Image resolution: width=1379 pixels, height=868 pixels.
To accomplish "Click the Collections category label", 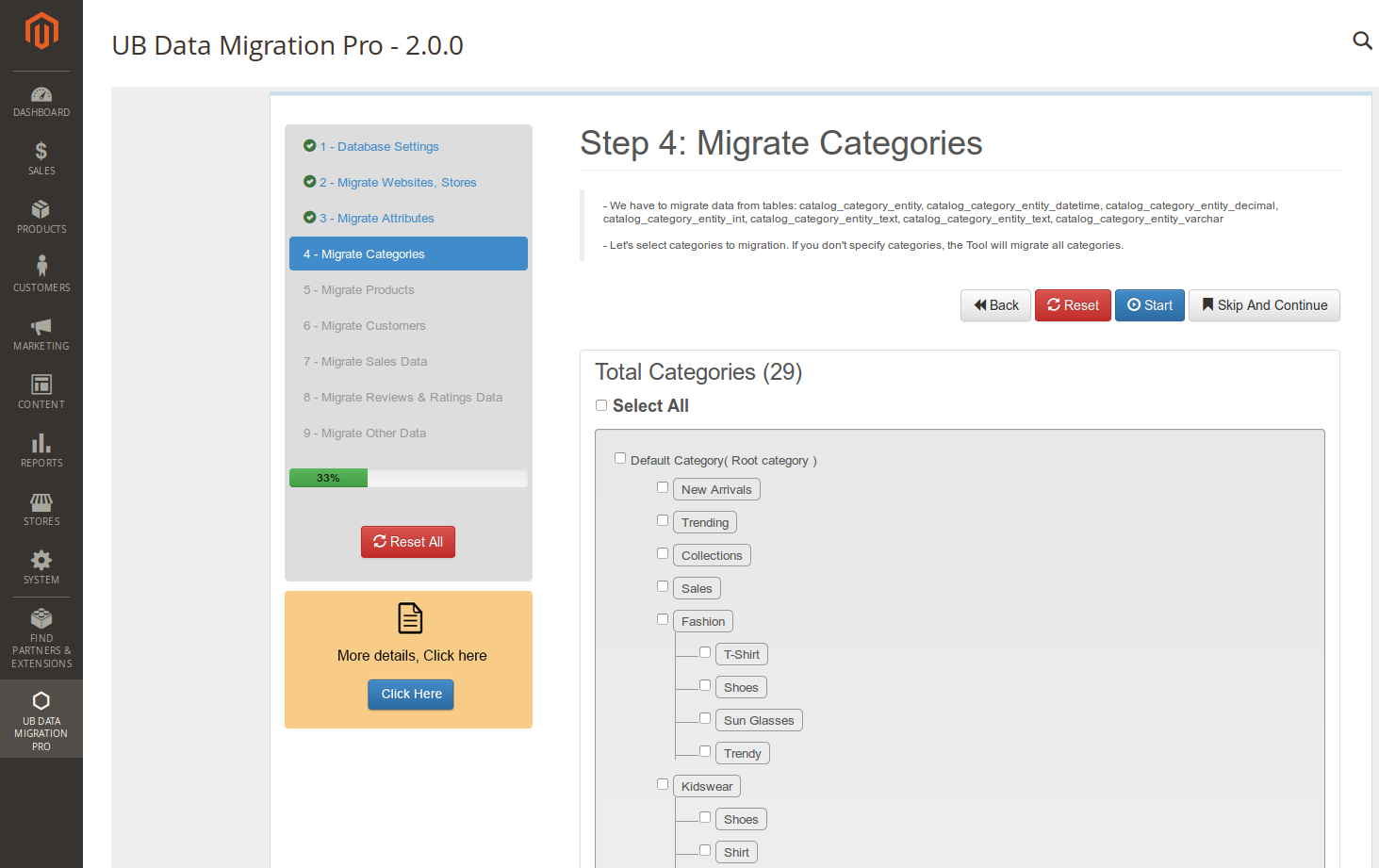I will click(712, 555).
